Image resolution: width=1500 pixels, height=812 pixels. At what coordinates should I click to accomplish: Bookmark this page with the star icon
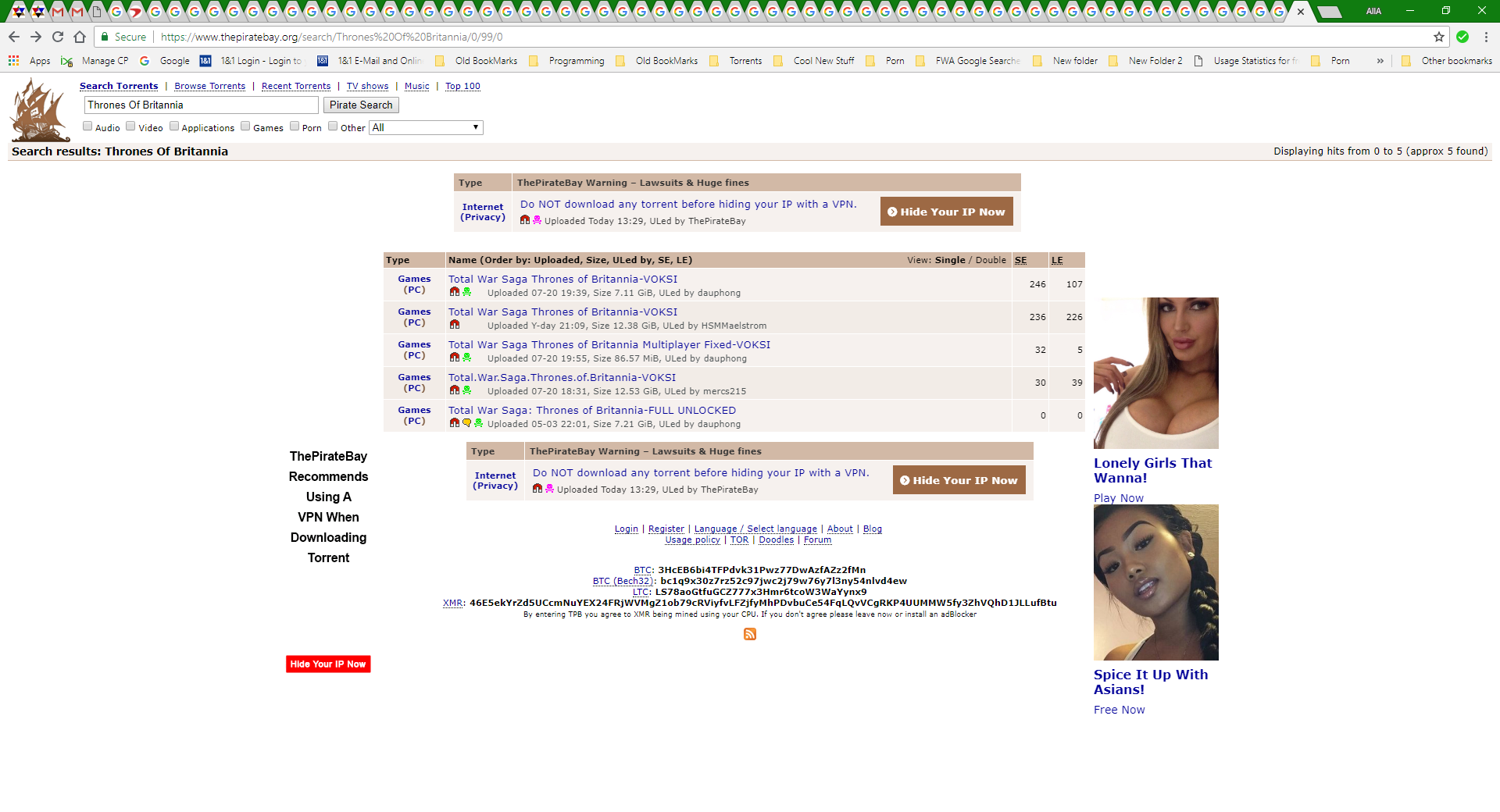(1438, 37)
